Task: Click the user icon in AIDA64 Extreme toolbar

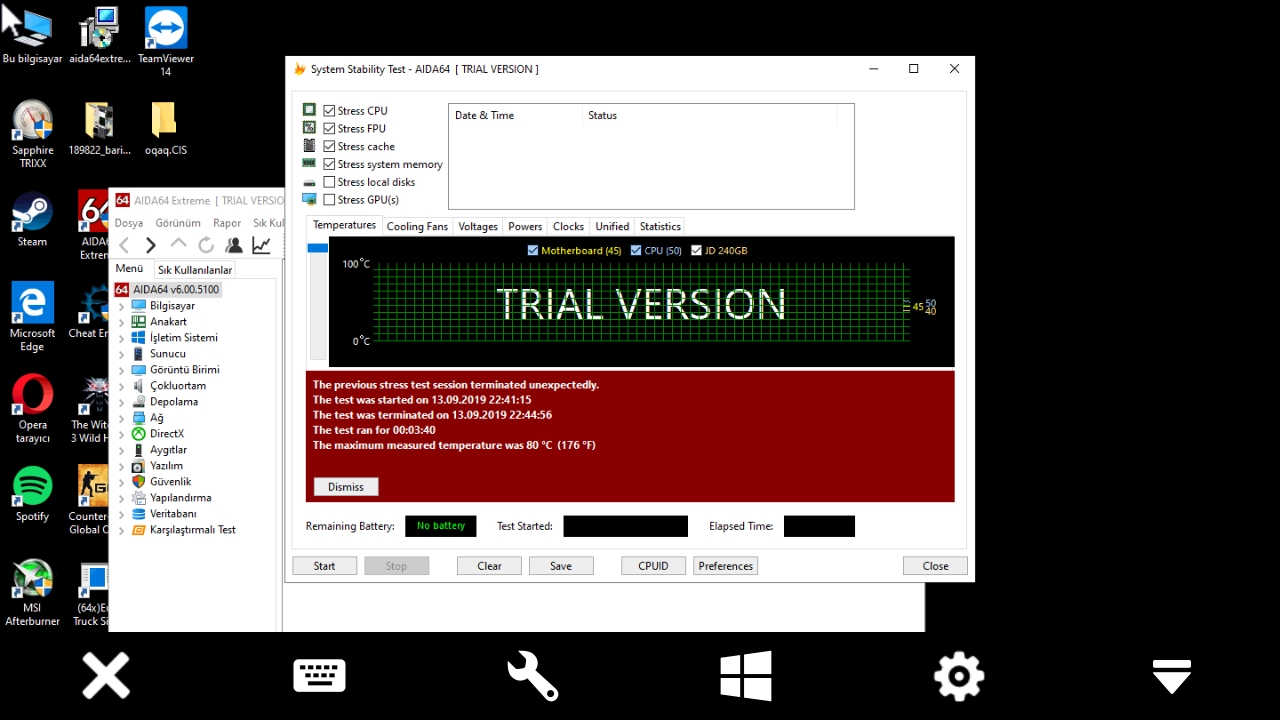Action: click(233, 245)
